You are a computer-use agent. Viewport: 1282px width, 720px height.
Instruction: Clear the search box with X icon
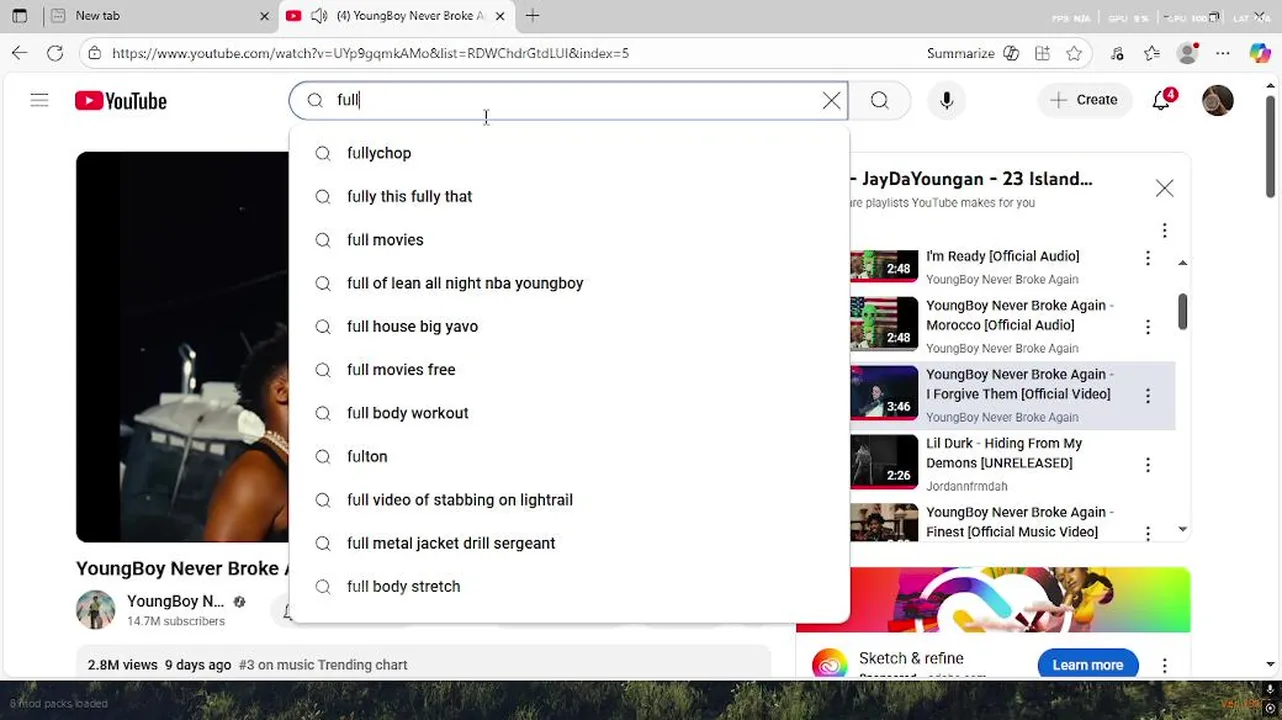[x=831, y=100]
